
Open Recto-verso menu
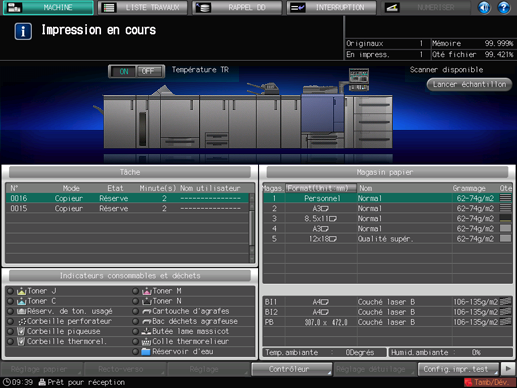[x=125, y=369]
